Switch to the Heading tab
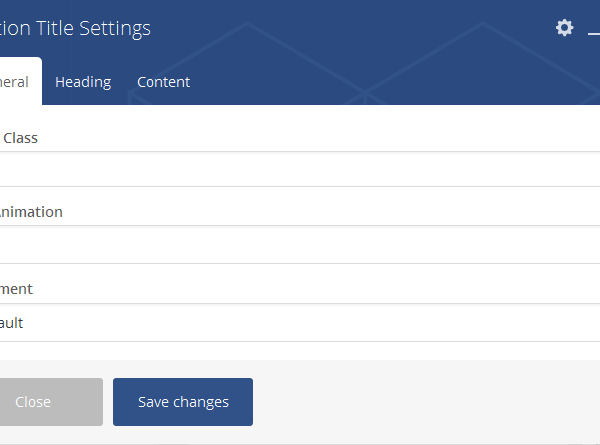 [x=83, y=82]
